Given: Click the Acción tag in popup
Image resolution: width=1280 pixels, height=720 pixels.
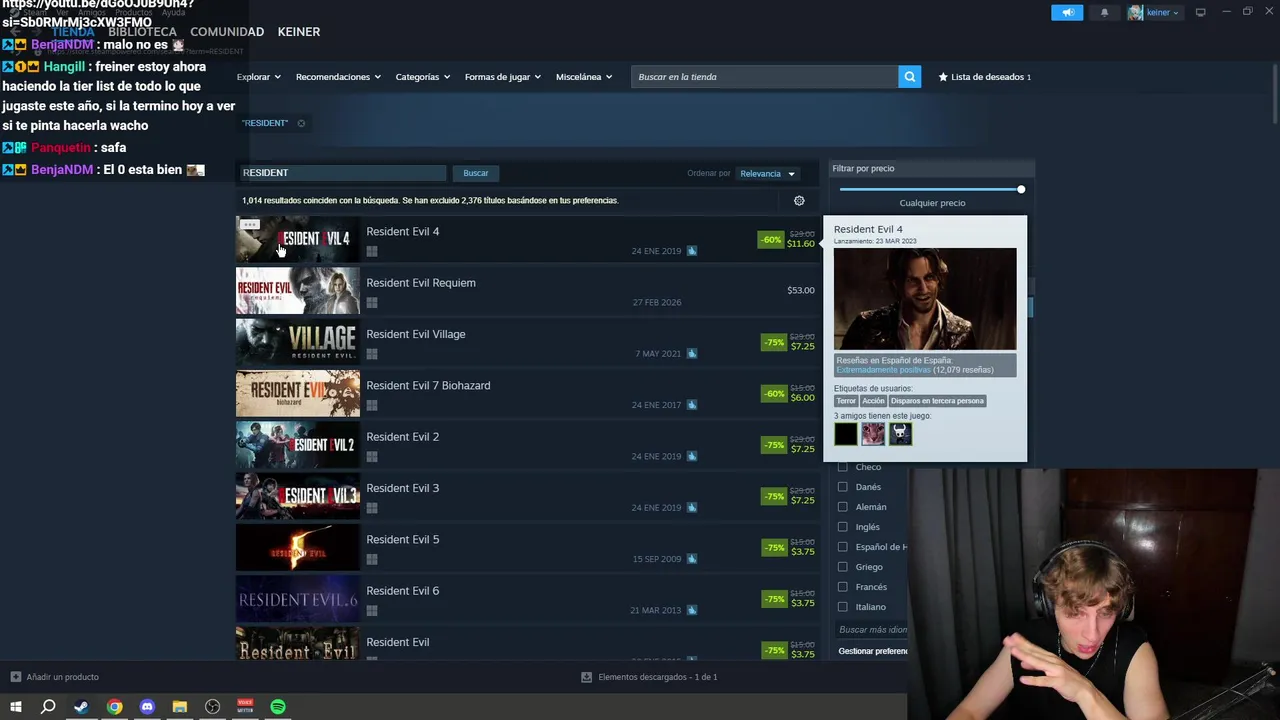Looking at the screenshot, I should 873,401.
